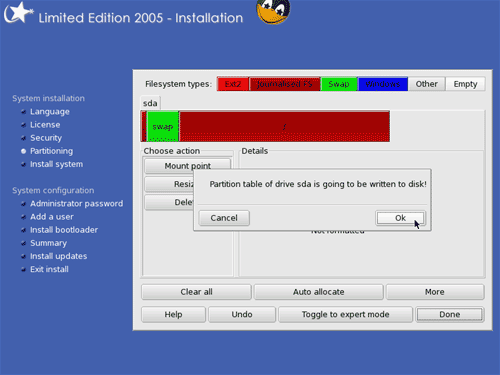Image resolution: width=500 pixels, height=375 pixels.
Task: Click the Summary step bullet icon
Action: point(23,243)
